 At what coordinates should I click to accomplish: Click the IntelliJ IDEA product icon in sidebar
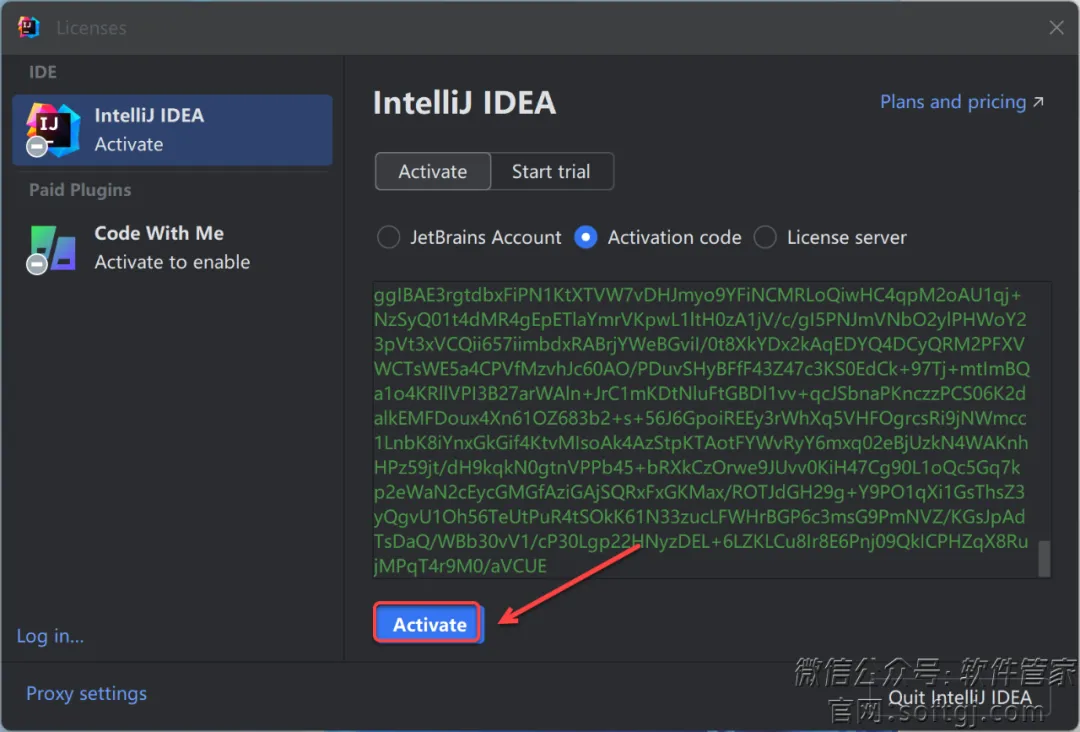pos(52,130)
